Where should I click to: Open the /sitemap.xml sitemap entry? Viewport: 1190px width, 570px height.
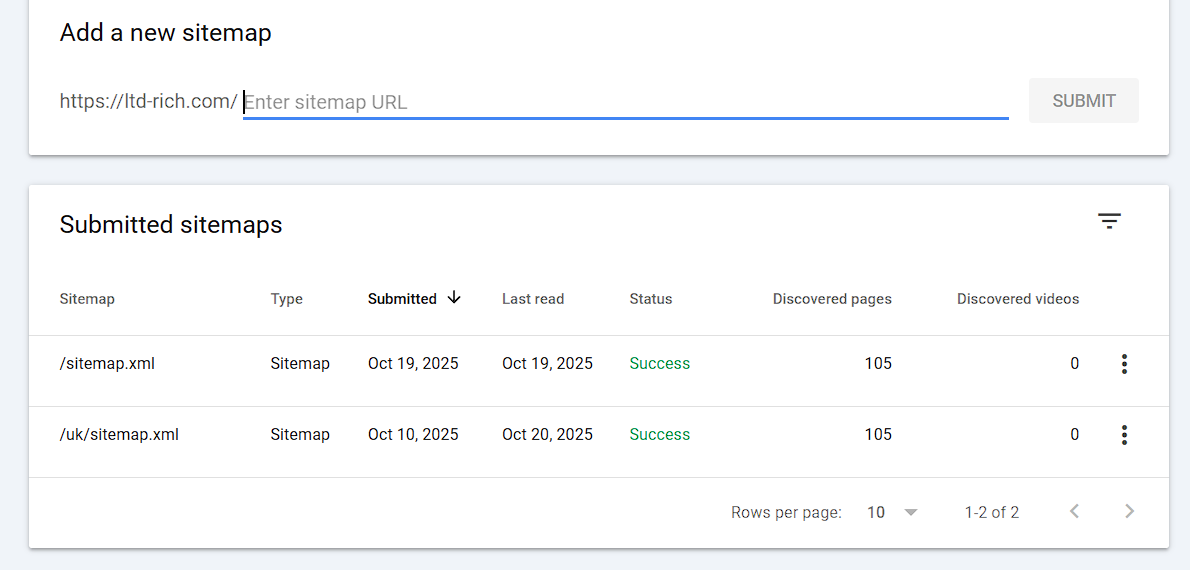coord(107,364)
